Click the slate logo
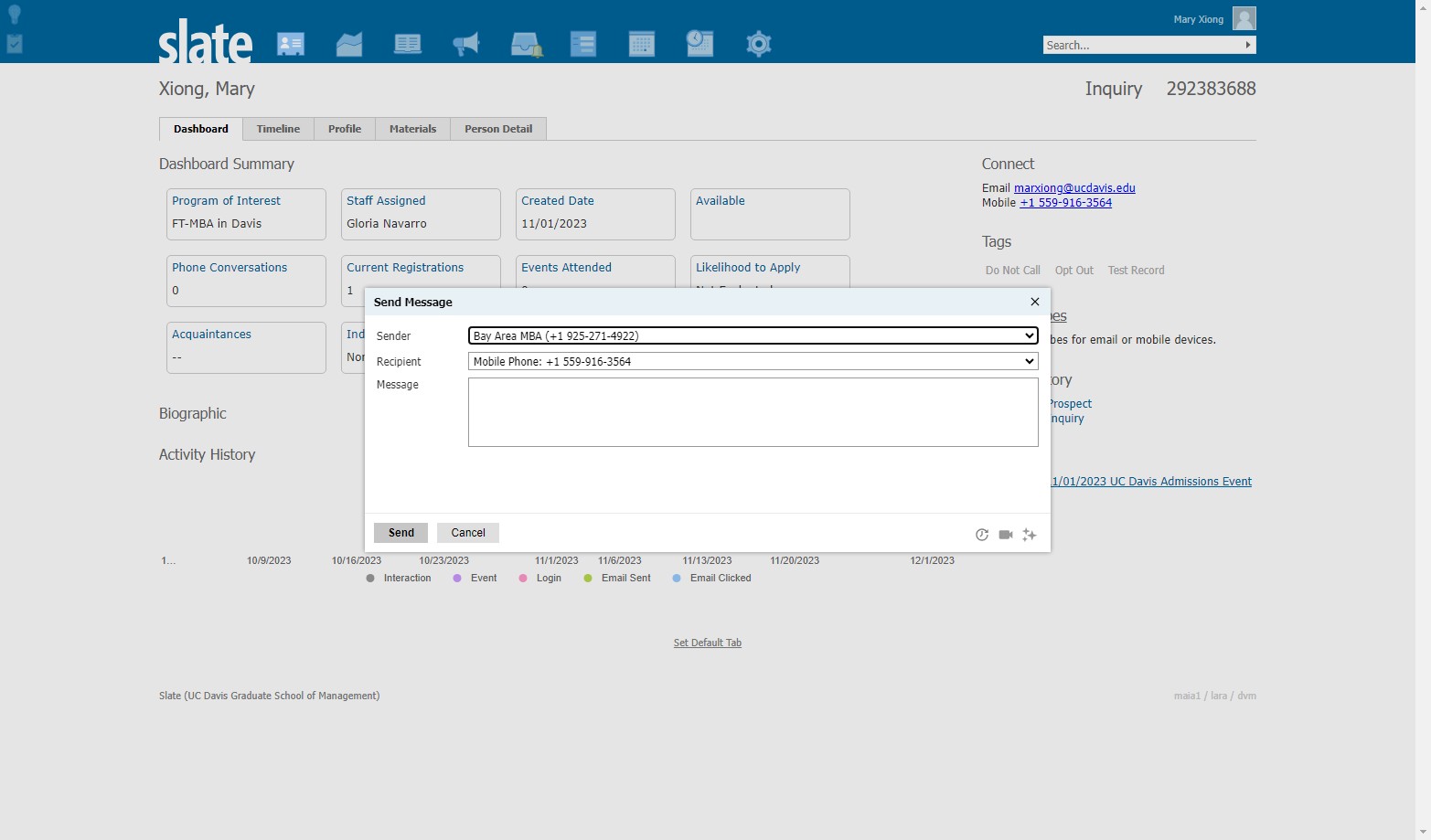Screen dimensions: 1431x840 (x=206, y=41)
